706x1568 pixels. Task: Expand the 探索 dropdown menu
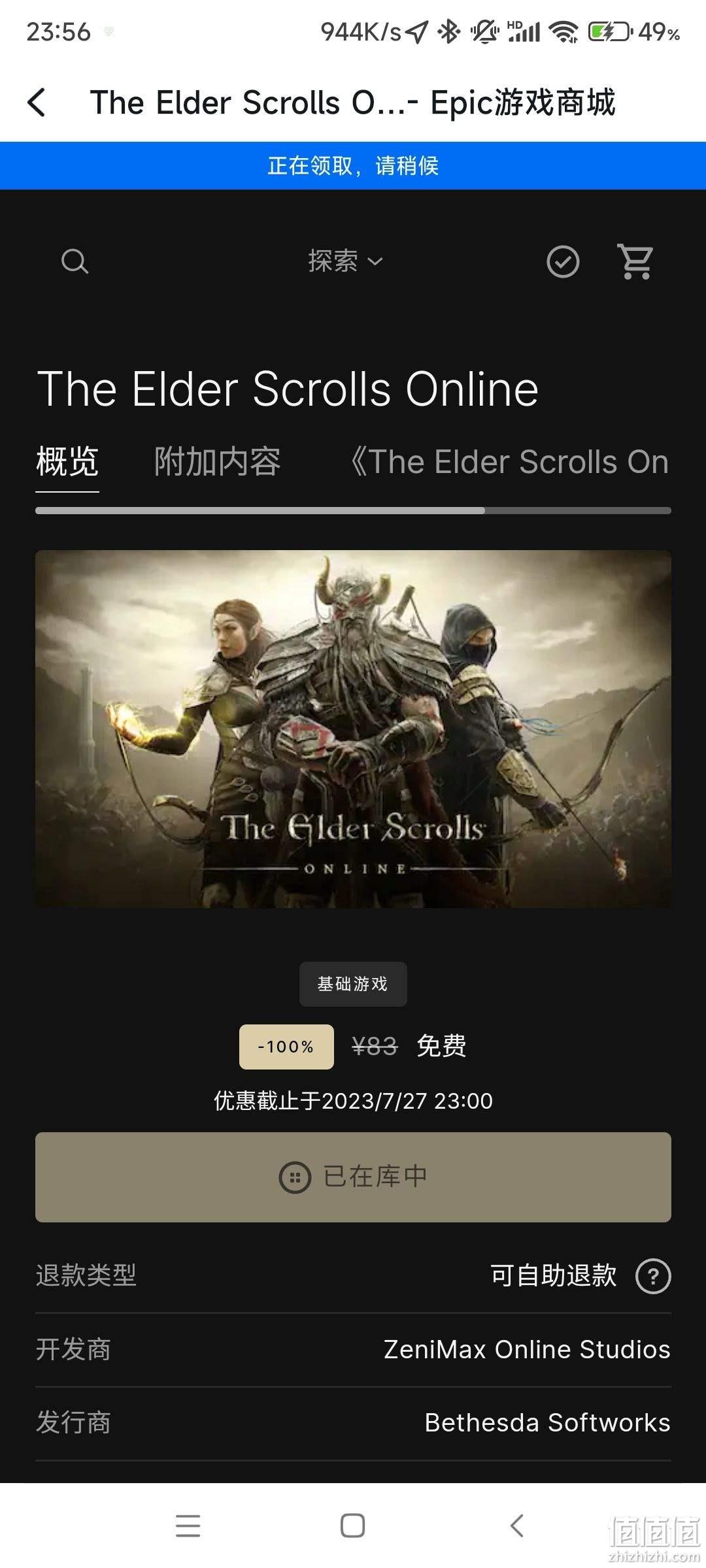(x=345, y=261)
